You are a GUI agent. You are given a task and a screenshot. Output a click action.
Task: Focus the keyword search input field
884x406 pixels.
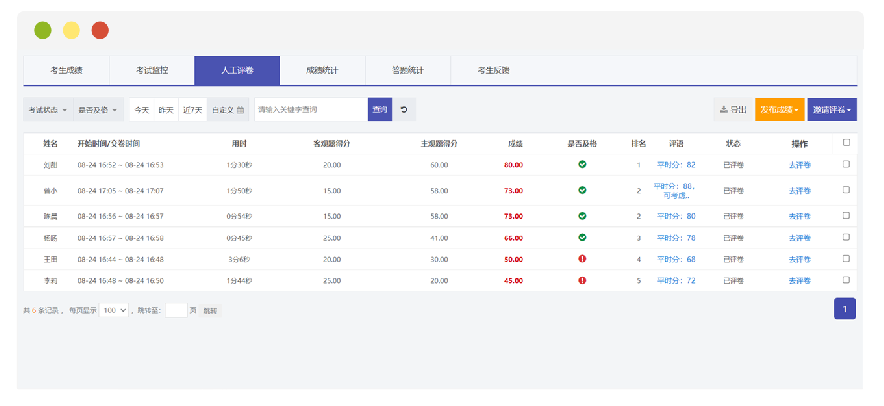point(310,109)
